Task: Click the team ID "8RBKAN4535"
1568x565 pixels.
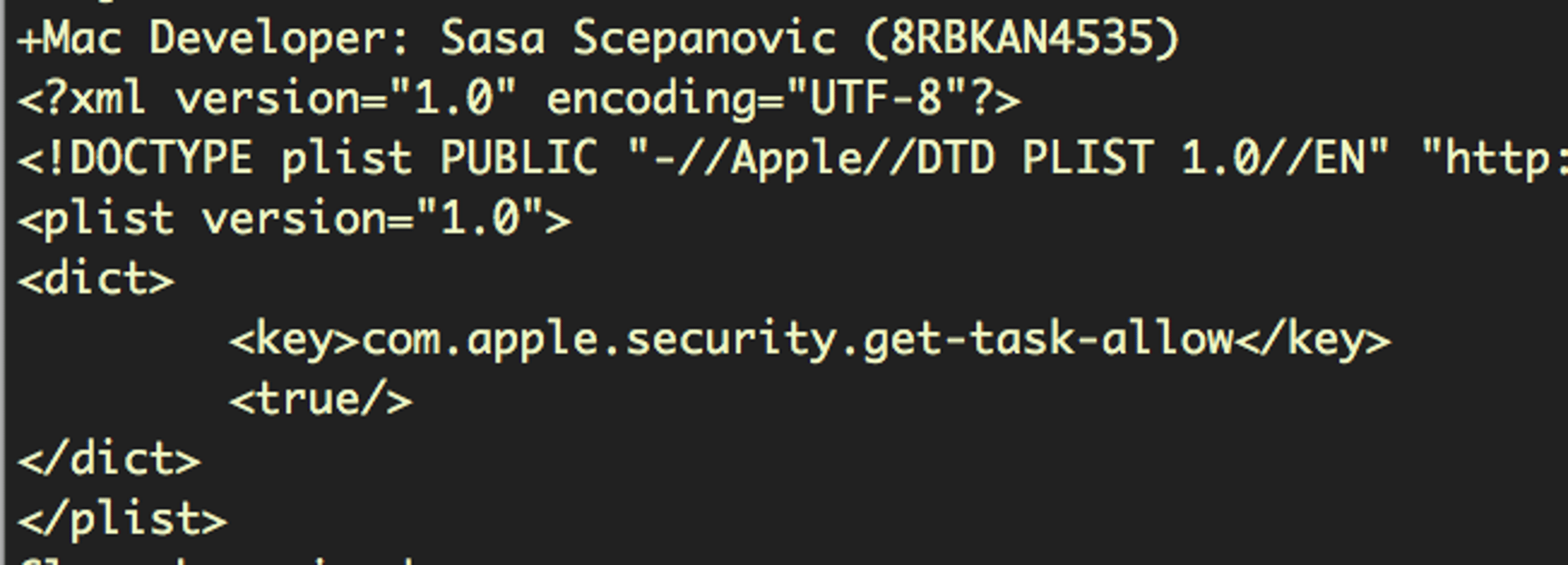Action: click(1022, 37)
